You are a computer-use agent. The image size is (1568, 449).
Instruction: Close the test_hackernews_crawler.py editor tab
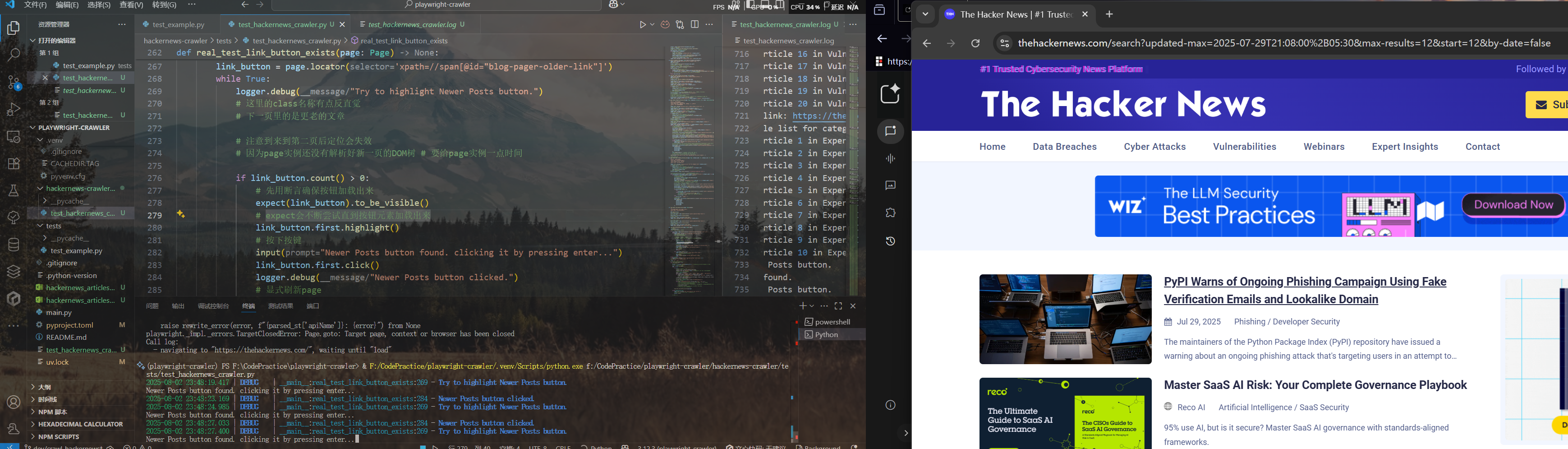[x=342, y=24]
